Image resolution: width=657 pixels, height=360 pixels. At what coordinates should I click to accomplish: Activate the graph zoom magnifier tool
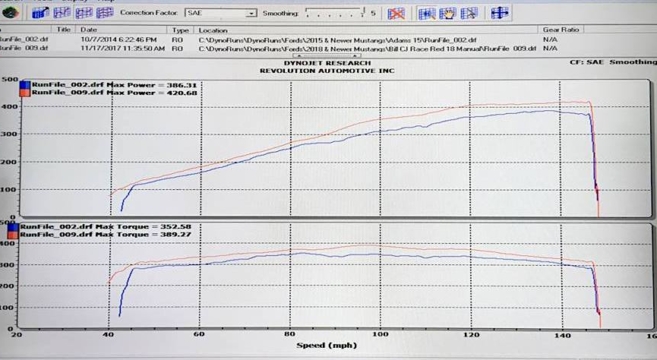(427, 13)
